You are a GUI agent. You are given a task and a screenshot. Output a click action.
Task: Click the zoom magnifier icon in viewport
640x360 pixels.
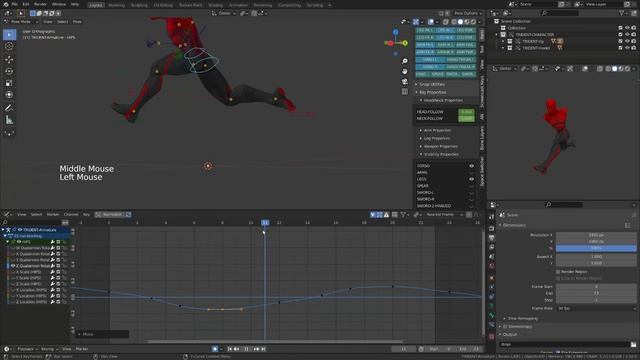(x=404, y=61)
